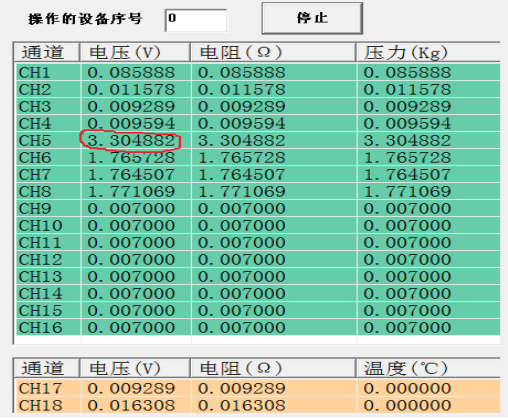Click the 温度(℃) column header

click(428, 368)
